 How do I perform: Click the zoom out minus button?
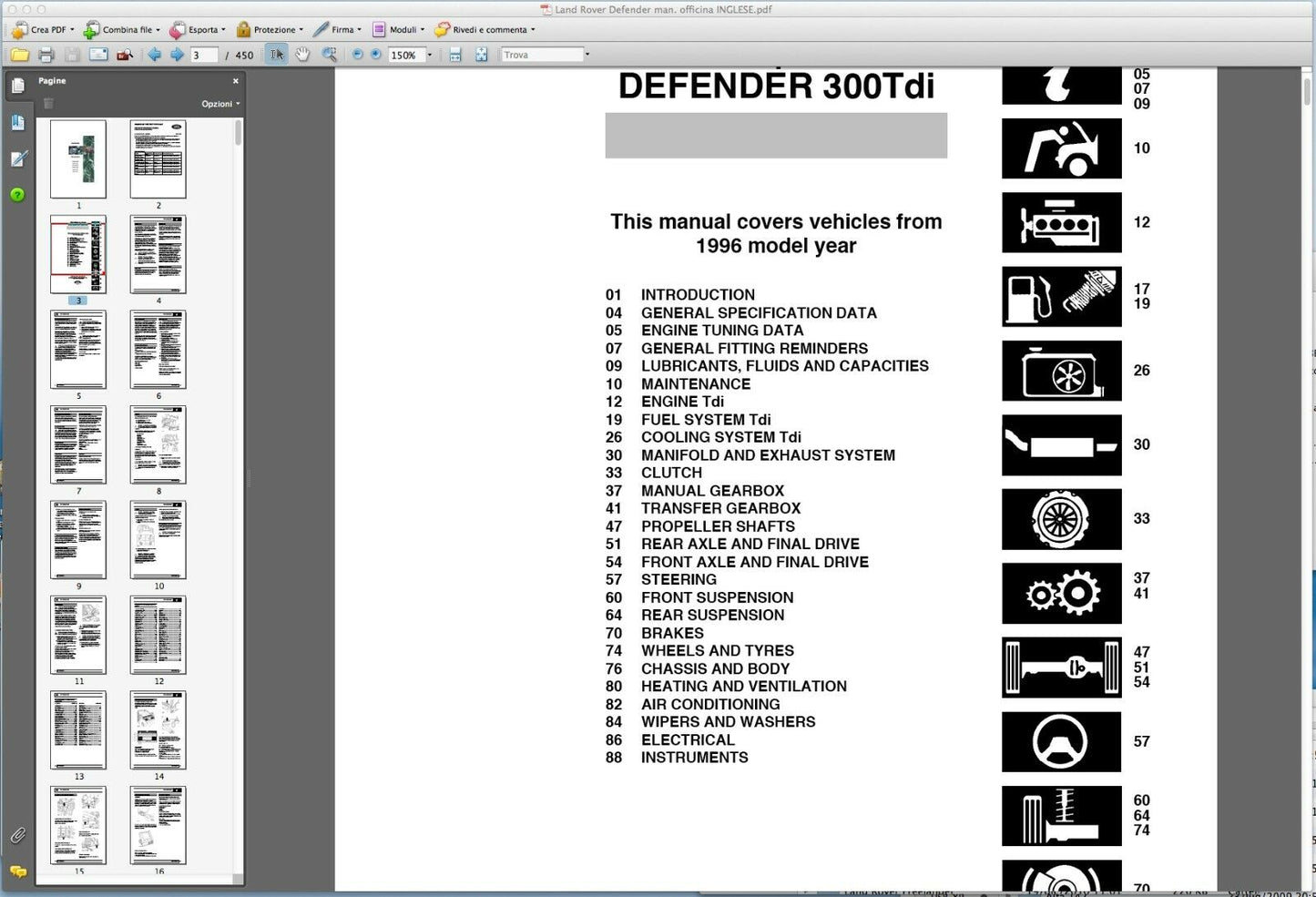357,55
